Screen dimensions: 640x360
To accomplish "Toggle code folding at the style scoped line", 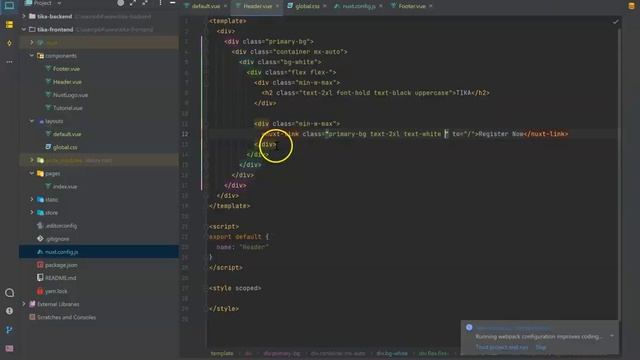I will [x=206, y=288].
